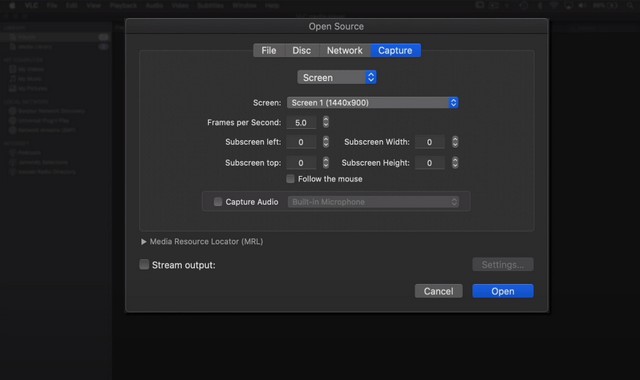
Task: Open the Apple menu
Action: click(12, 5)
